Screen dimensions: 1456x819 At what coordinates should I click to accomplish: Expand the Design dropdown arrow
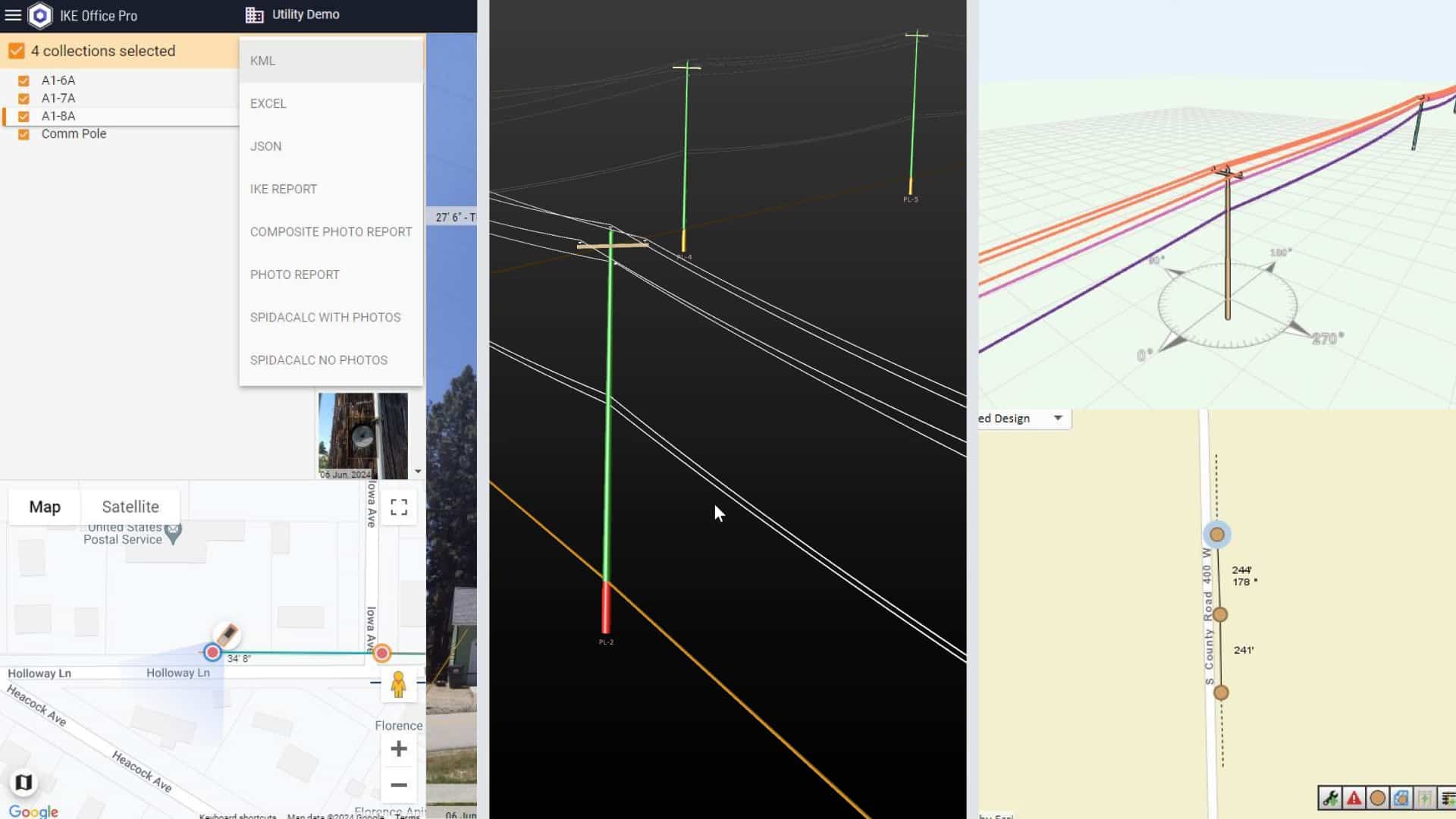tap(1058, 418)
